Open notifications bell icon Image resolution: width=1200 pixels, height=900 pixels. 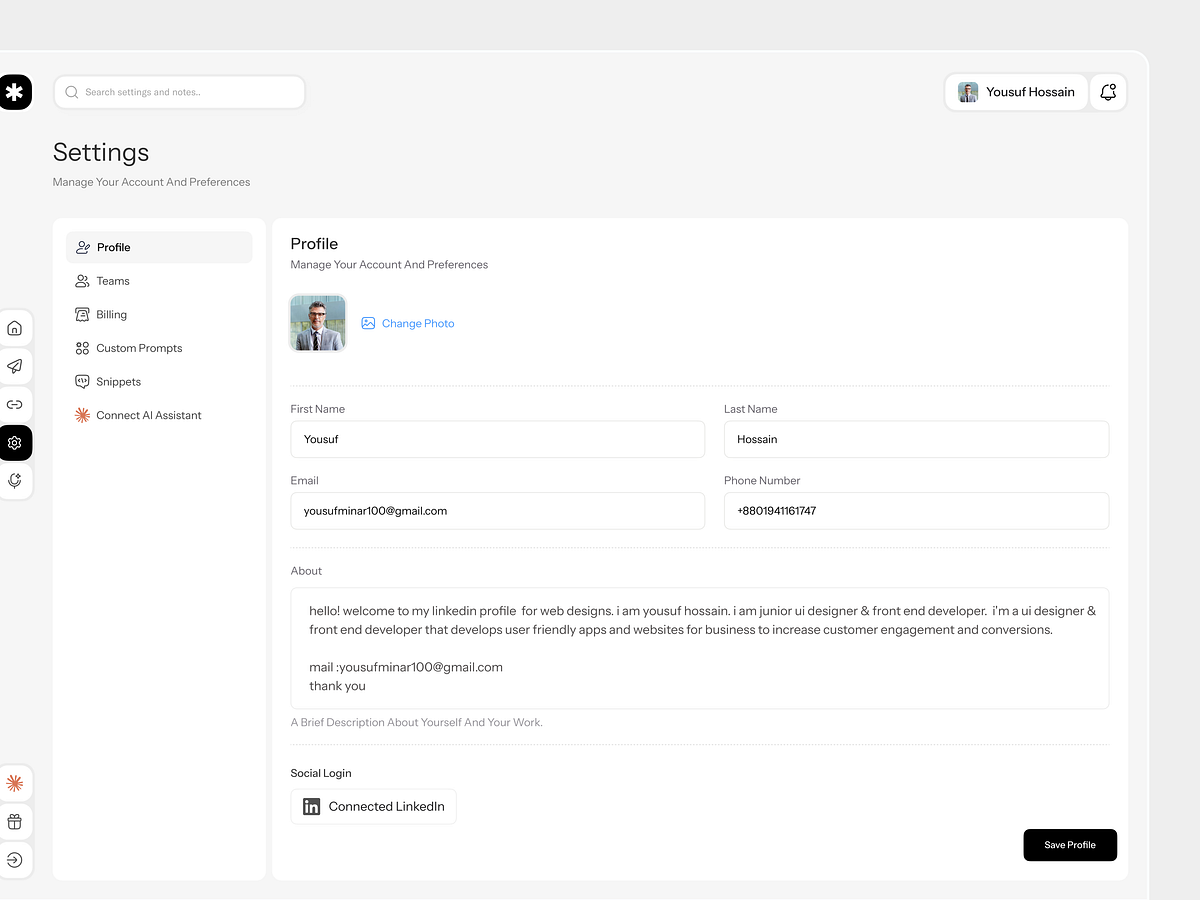[1108, 92]
